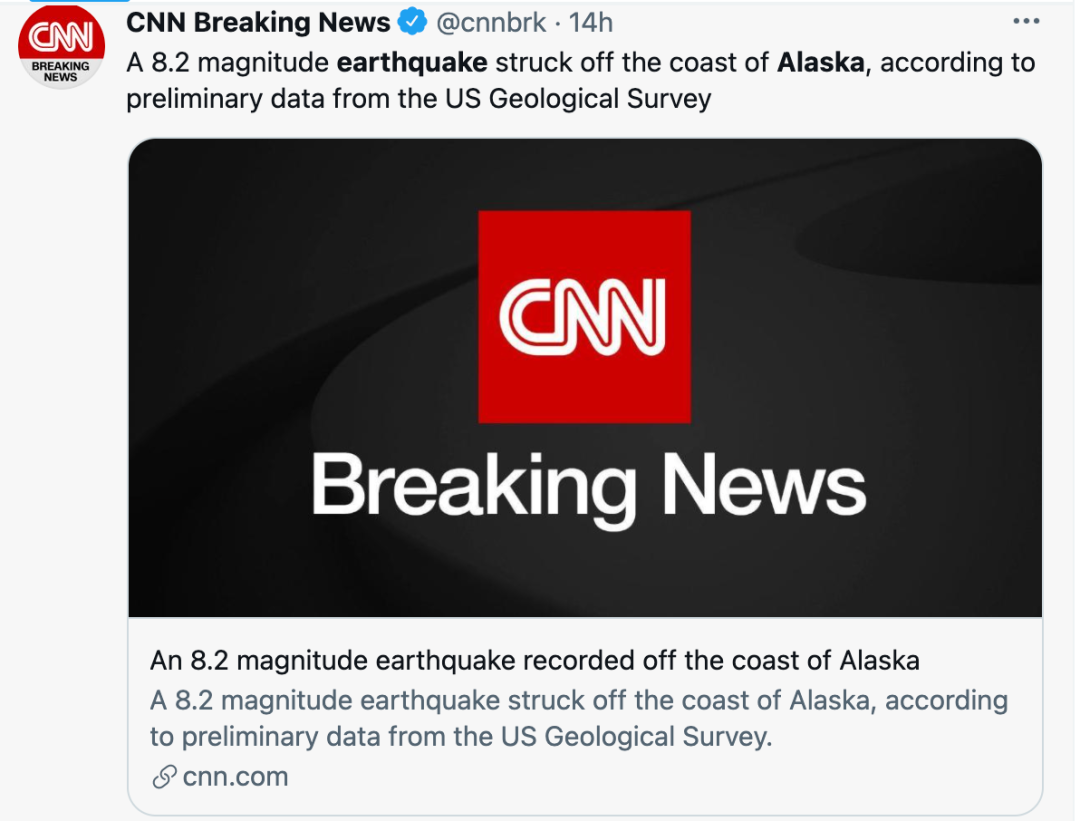Click 'struck off the coast of' in the tweet
1080x821 pixels.
coord(633,62)
